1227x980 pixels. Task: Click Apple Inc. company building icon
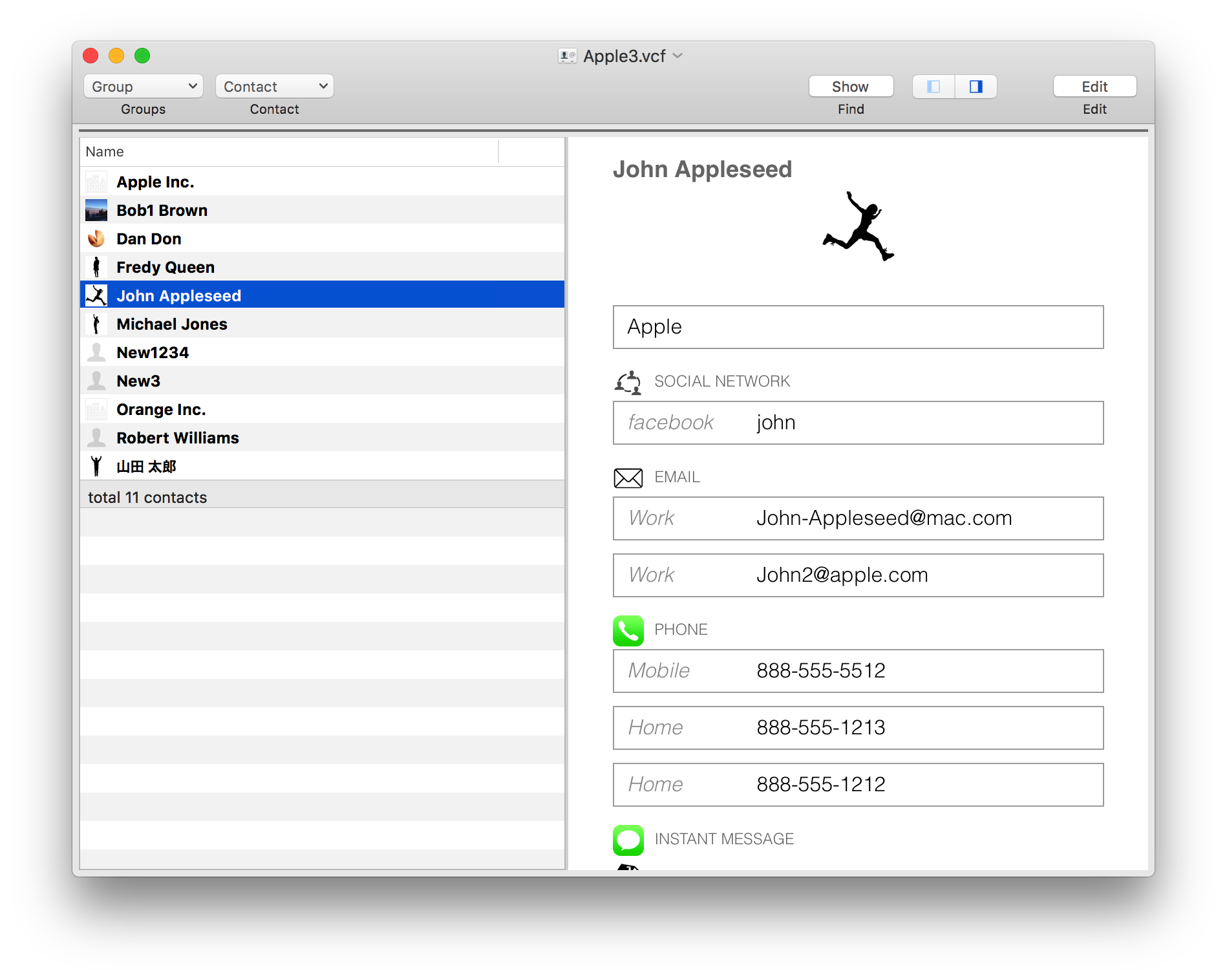(96, 182)
